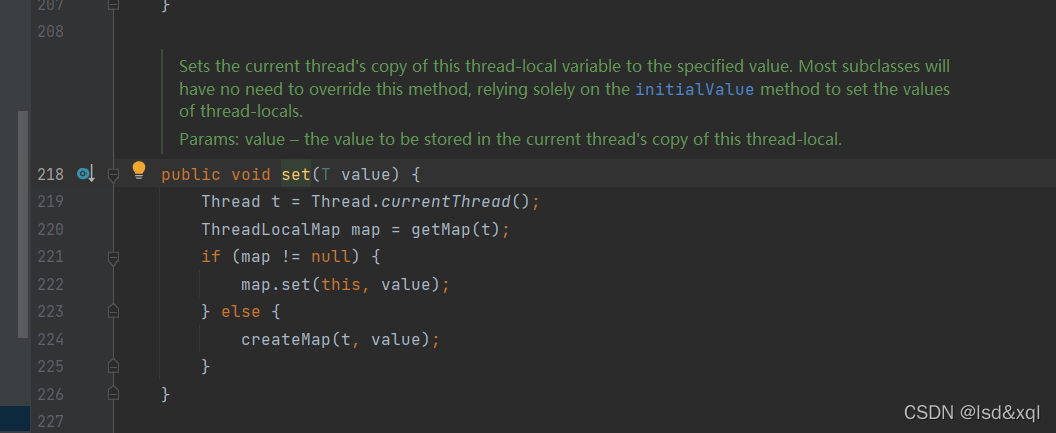Click line number 222 in gutter
This screenshot has height=433, width=1056.
point(51,284)
